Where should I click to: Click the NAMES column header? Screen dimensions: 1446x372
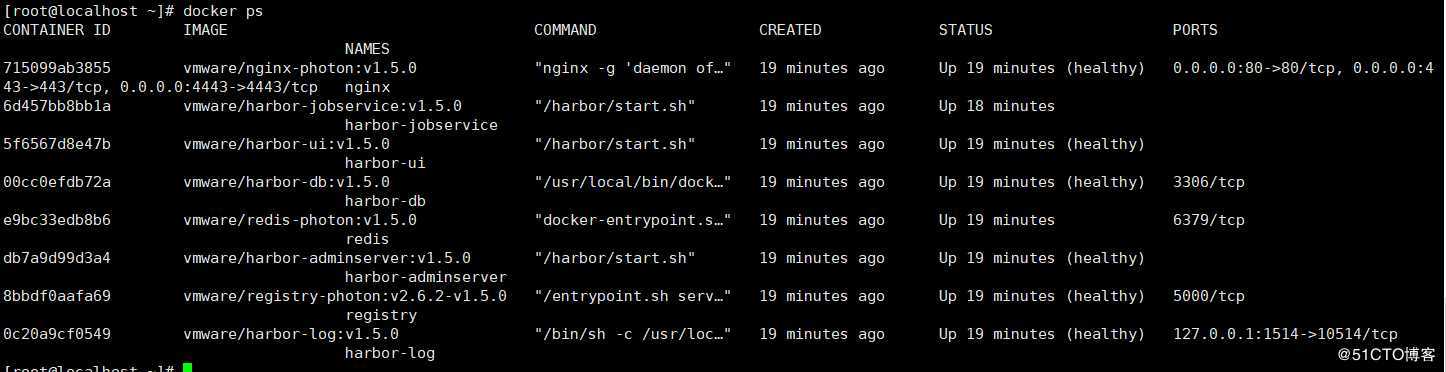(367, 49)
